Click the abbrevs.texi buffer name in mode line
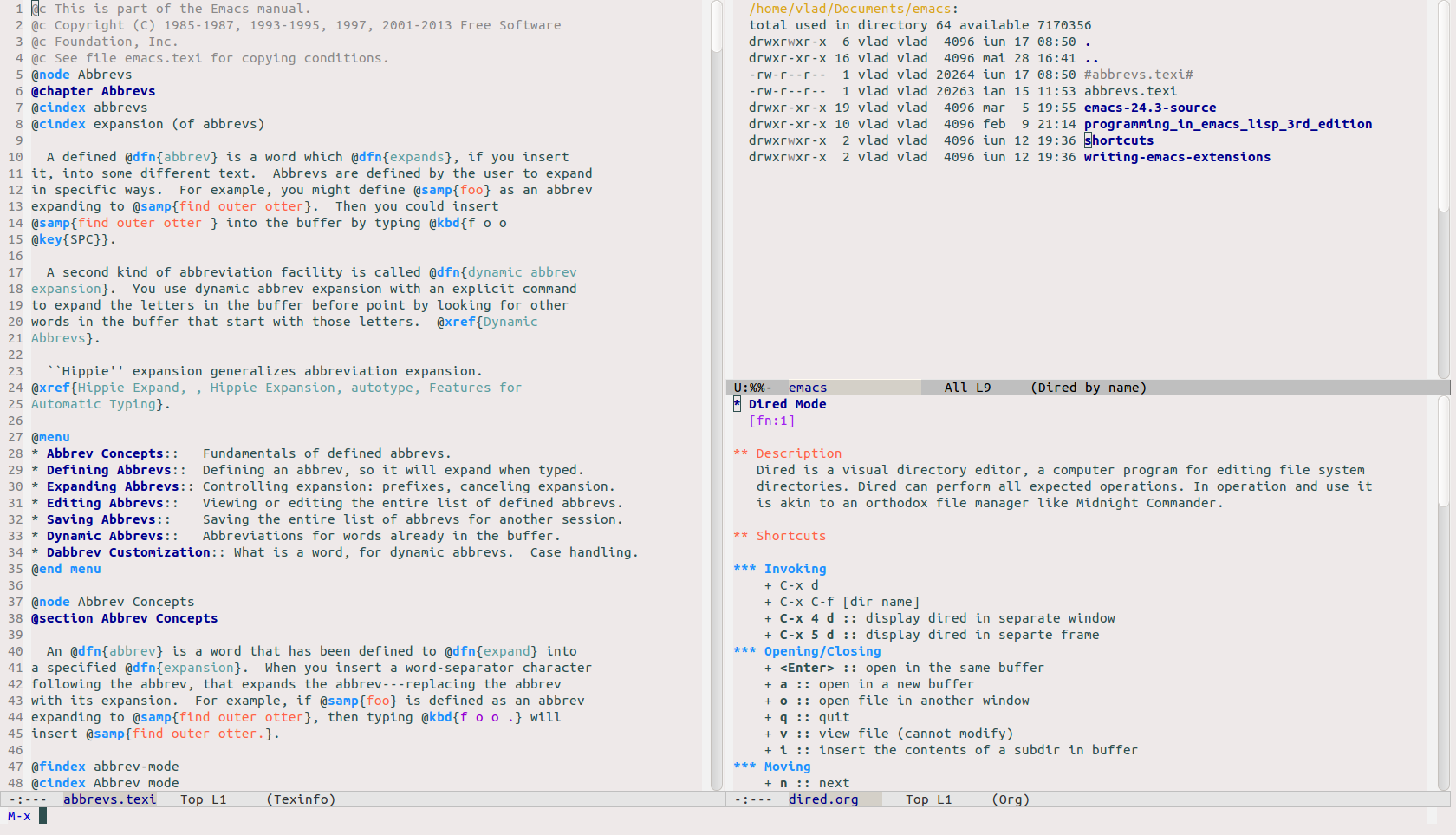Image resolution: width=1456 pixels, height=835 pixels. (x=109, y=799)
